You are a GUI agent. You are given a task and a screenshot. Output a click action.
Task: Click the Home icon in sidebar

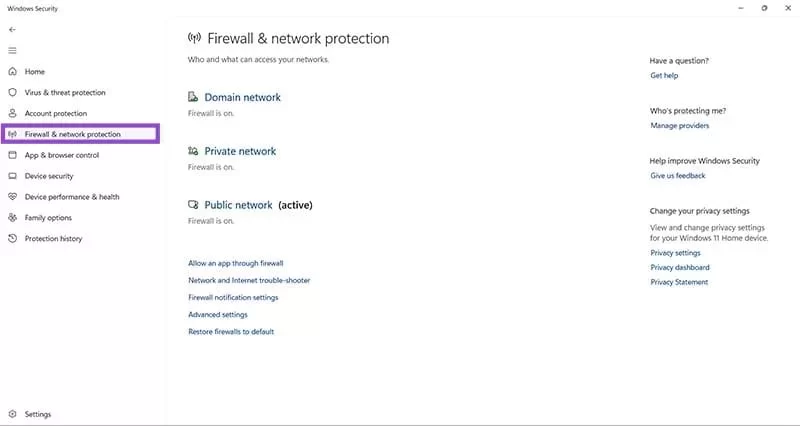tap(13, 72)
